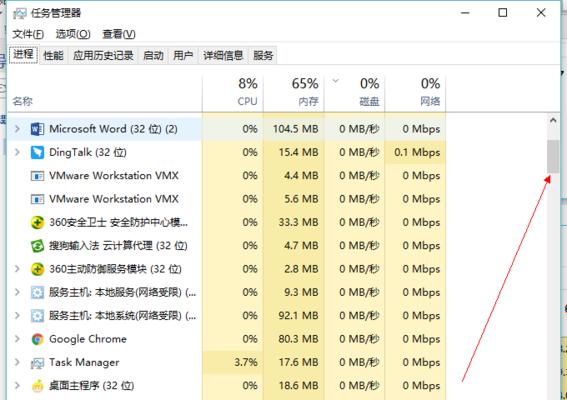Screen dimensions: 567x400
Task: Expand the DingTalk process group
Action: [17, 152]
